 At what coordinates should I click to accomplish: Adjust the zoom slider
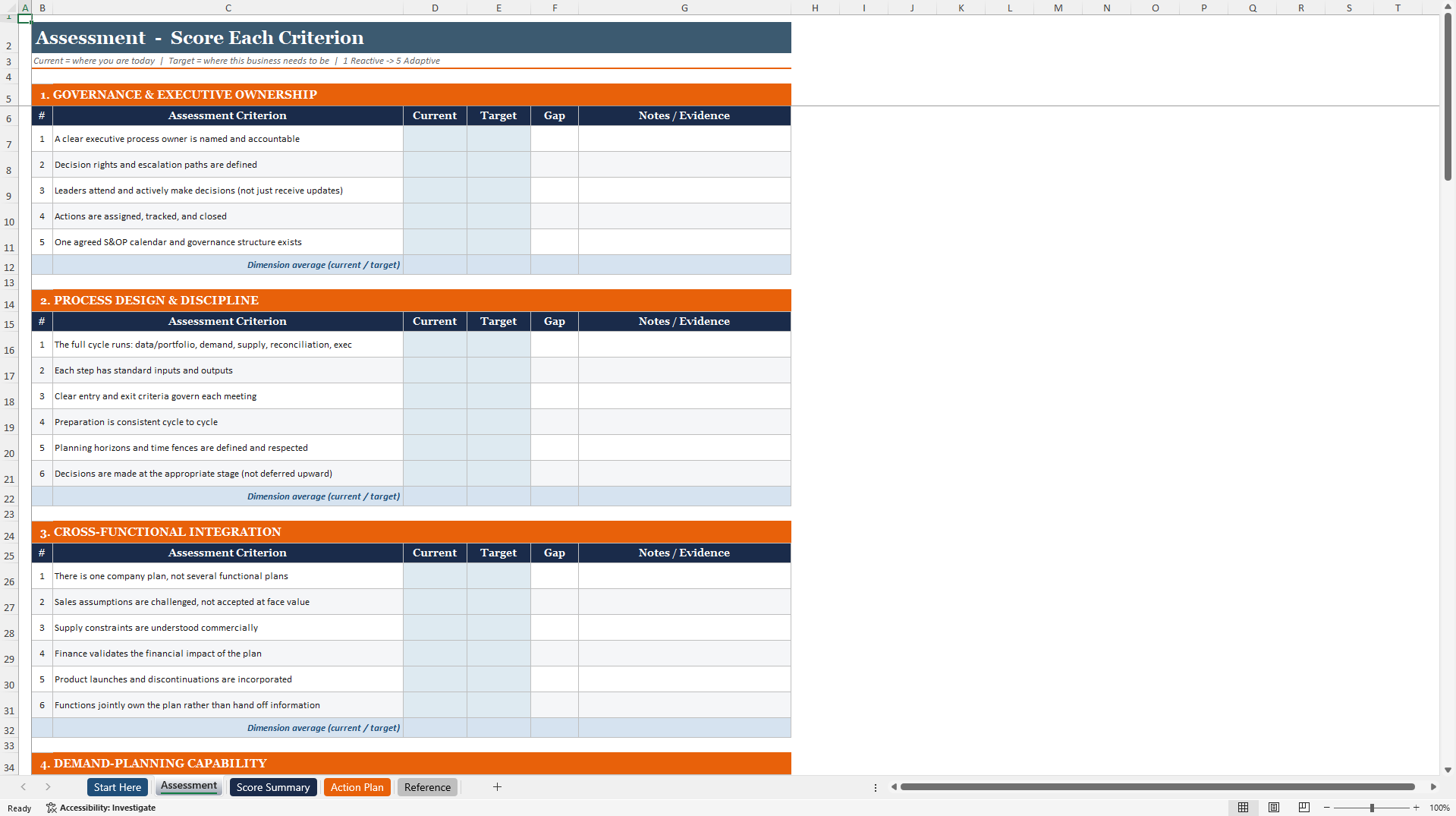pos(1372,808)
